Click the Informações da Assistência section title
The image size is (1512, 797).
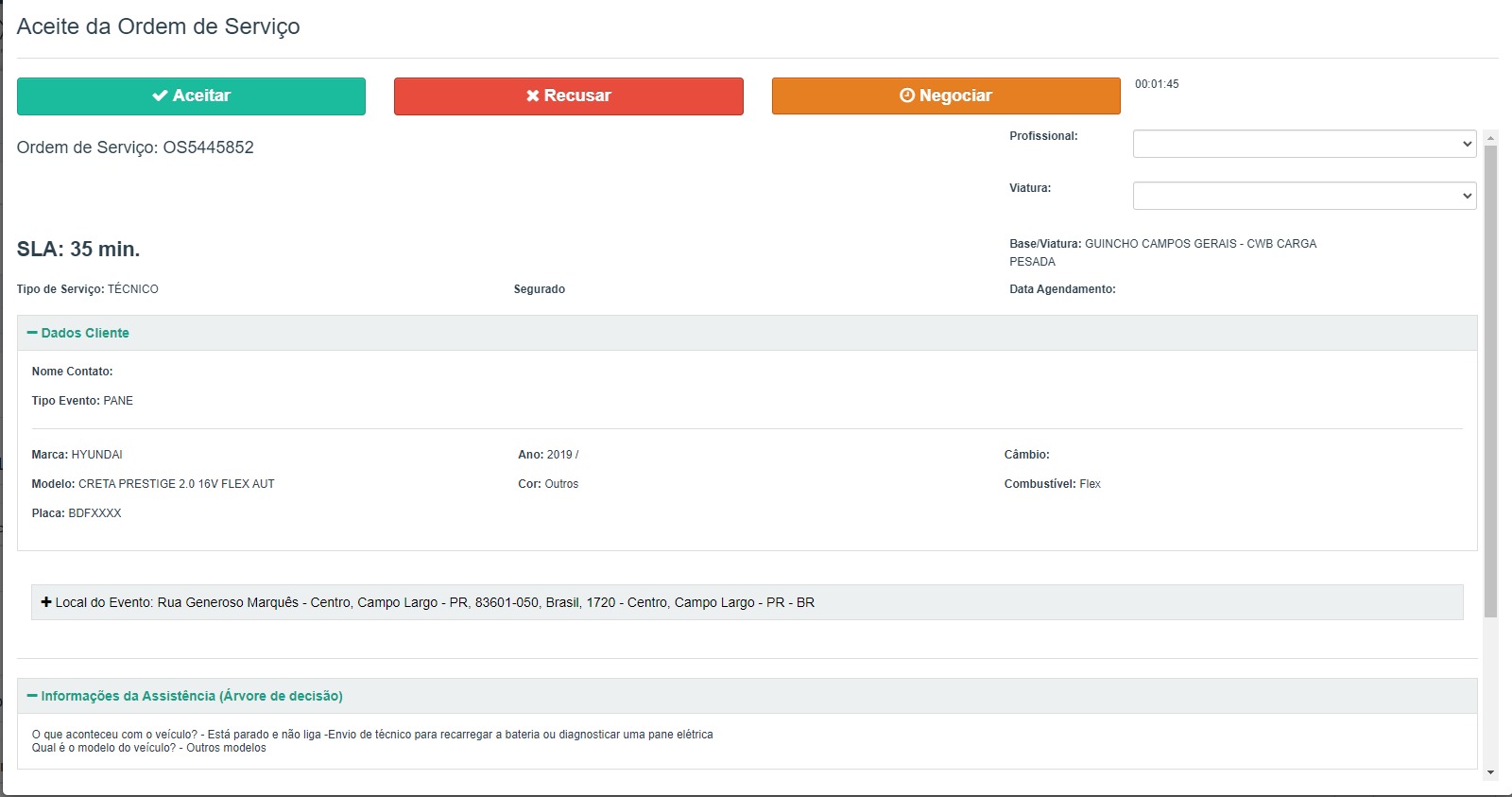pos(191,696)
